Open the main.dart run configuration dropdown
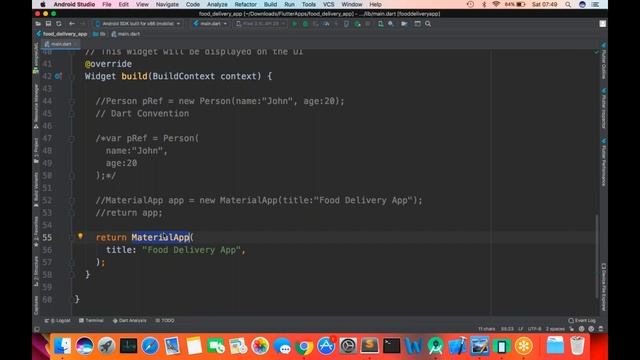 point(210,24)
